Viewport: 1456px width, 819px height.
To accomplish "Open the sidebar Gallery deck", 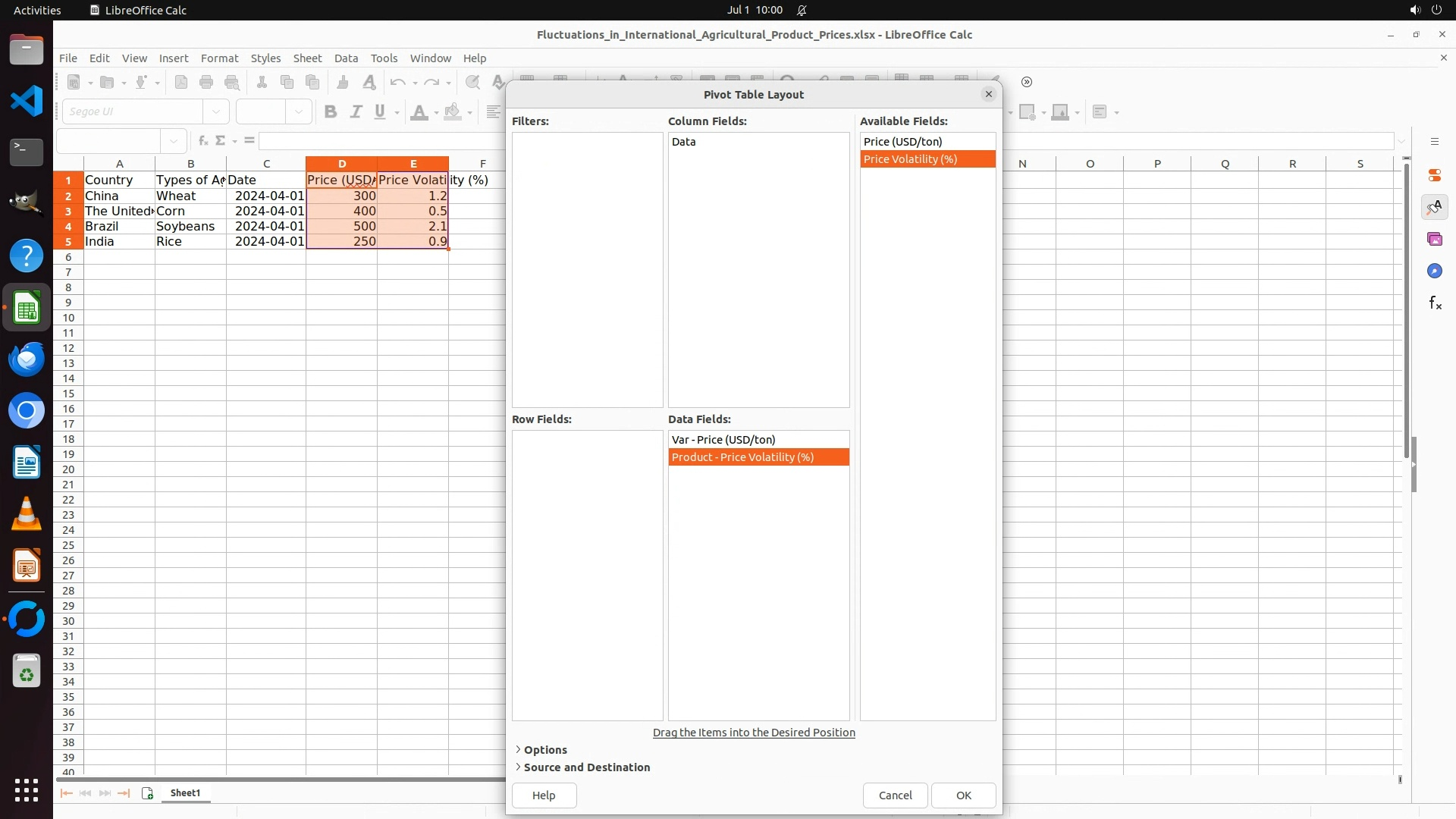I will click(1434, 239).
